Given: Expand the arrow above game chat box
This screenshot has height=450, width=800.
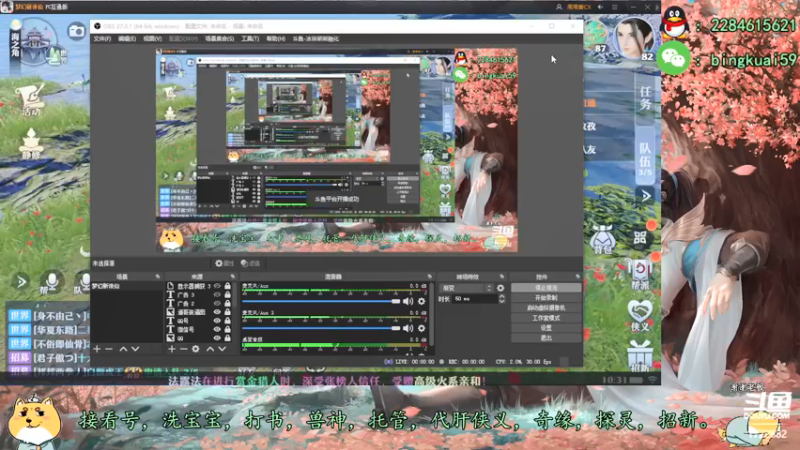Looking at the screenshot, I should 21,282.
